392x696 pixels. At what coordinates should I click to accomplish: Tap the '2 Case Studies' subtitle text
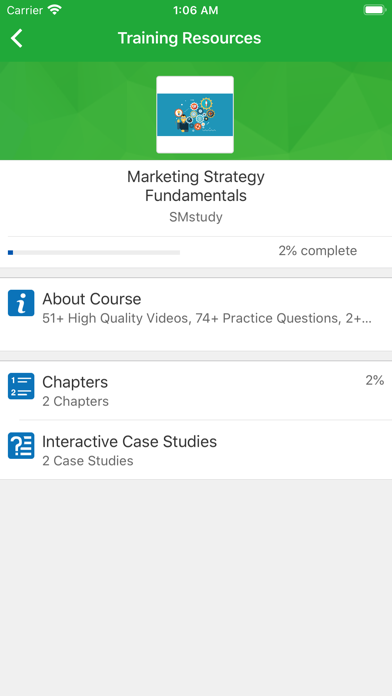click(88, 461)
